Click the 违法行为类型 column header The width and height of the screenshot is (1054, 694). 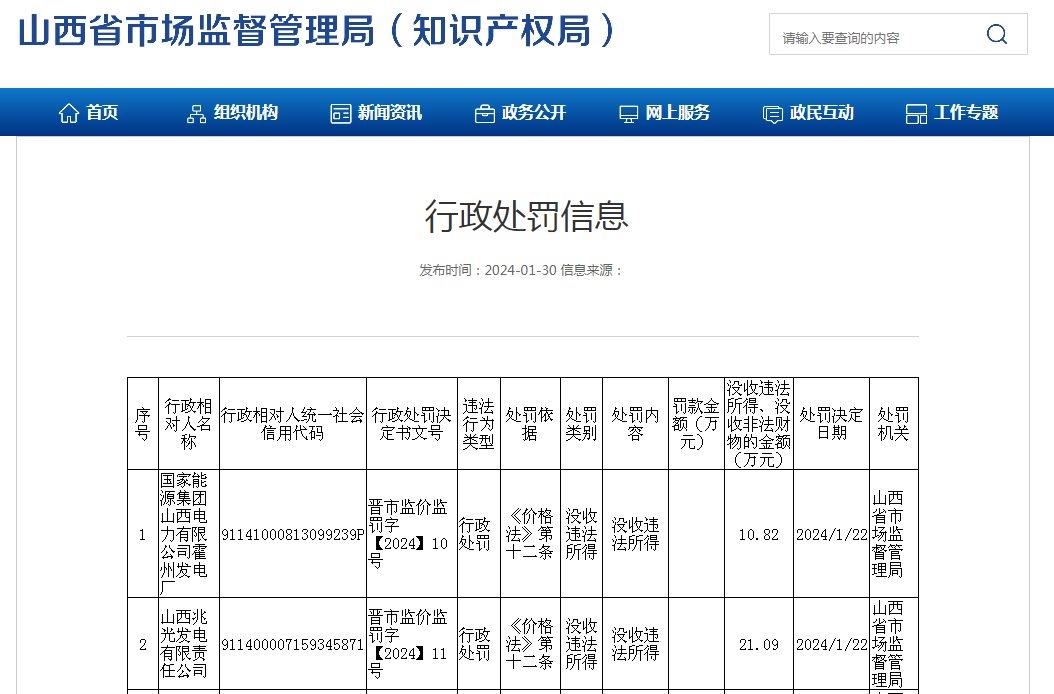(479, 424)
